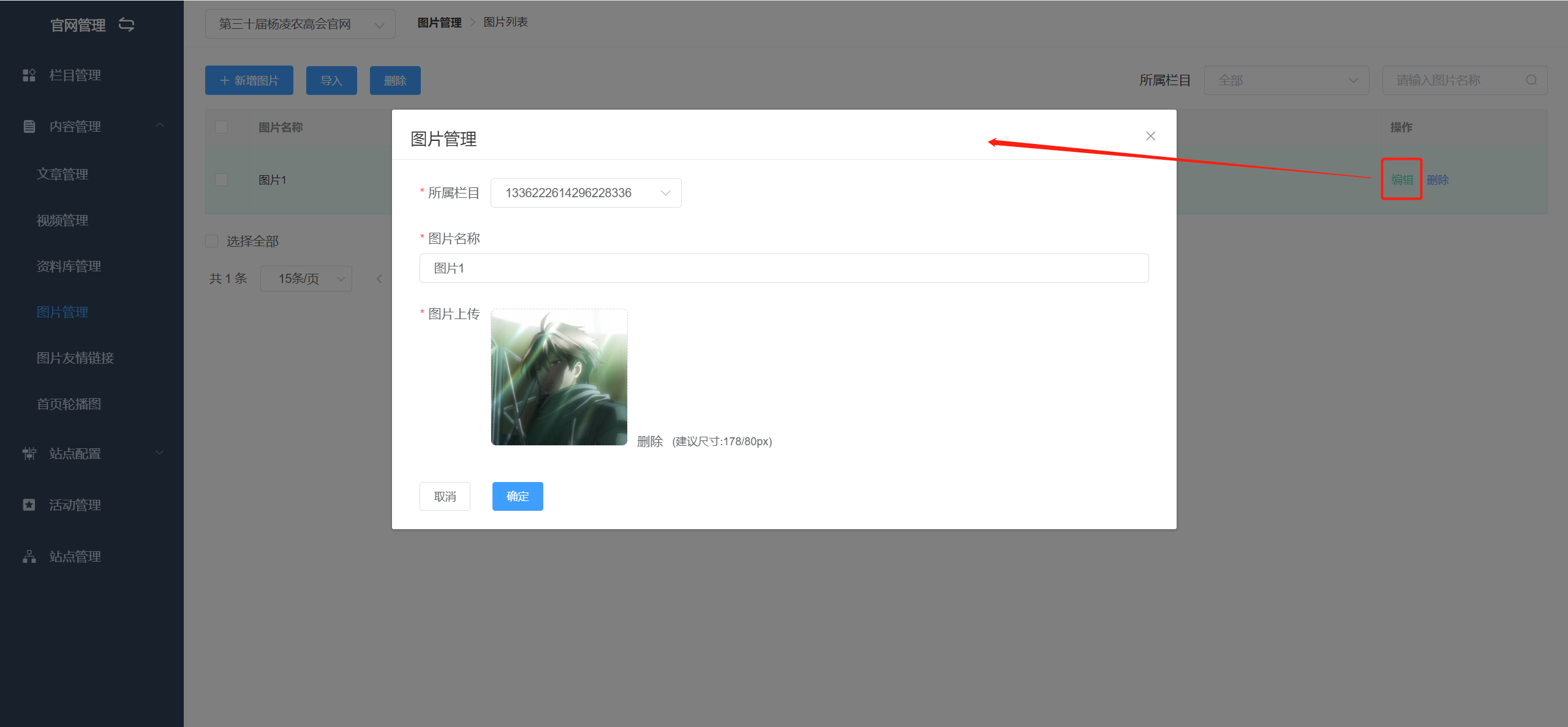Go to 文章管理 in sidebar
Viewport: 1568px width, 727px height.
point(62,174)
